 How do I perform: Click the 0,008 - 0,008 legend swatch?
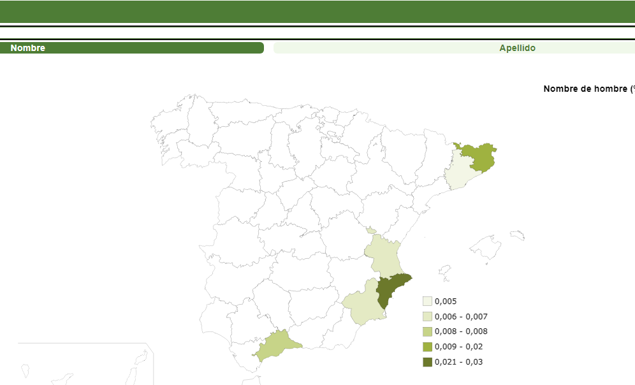tap(427, 331)
